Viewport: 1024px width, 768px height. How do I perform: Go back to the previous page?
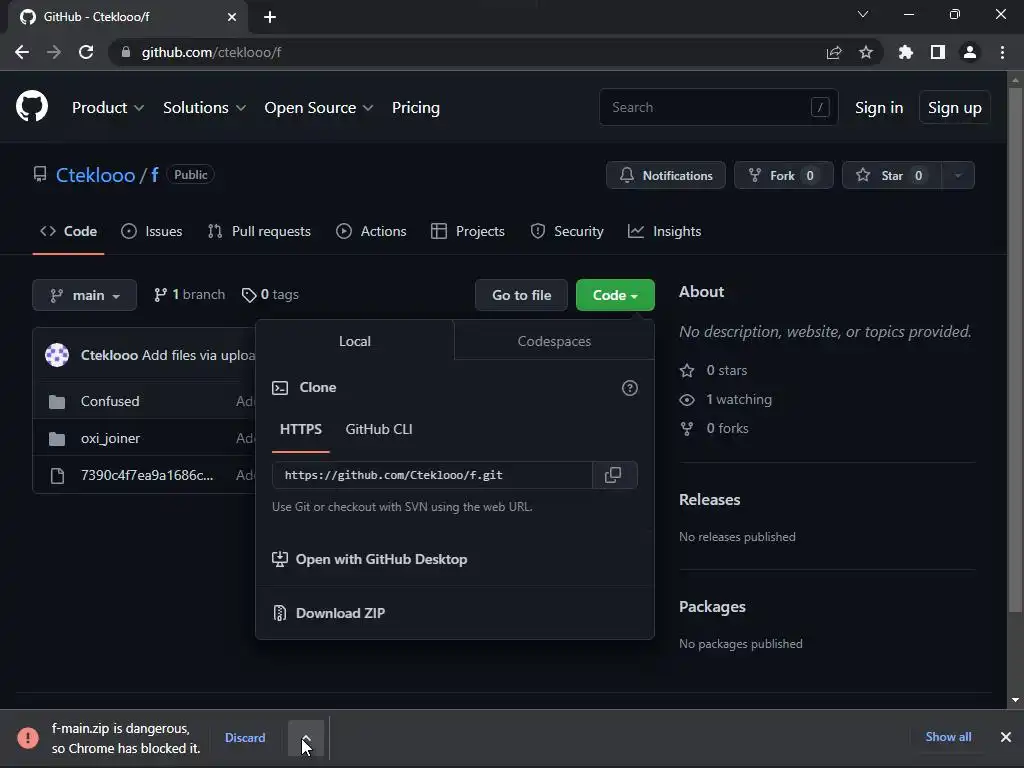22,52
